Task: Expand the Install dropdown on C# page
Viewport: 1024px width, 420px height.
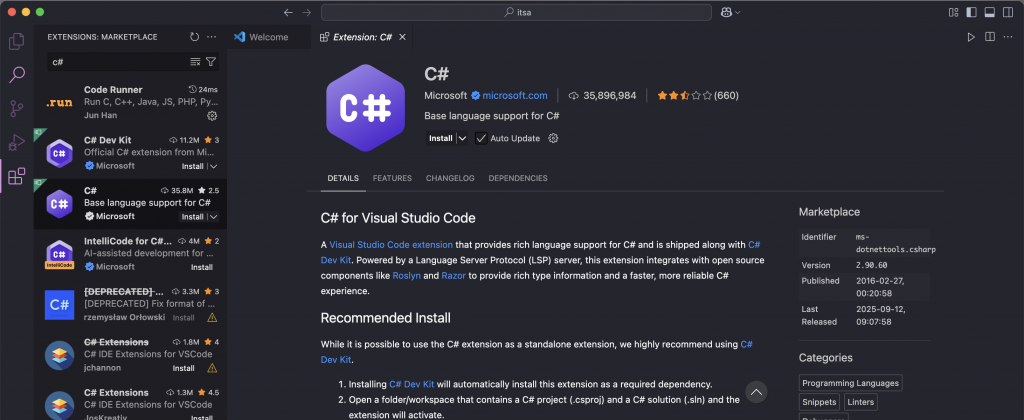Action: (x=462, y=138)
